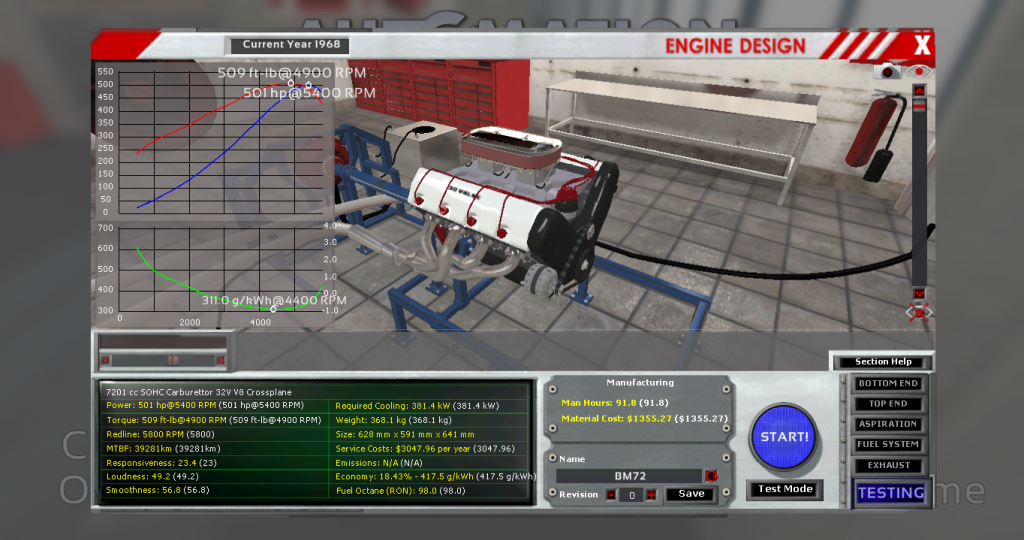Switch to the TESTING section
The height and width of the screenshot is (540, 1024).
pyautogui.click(x=891, y=493)
